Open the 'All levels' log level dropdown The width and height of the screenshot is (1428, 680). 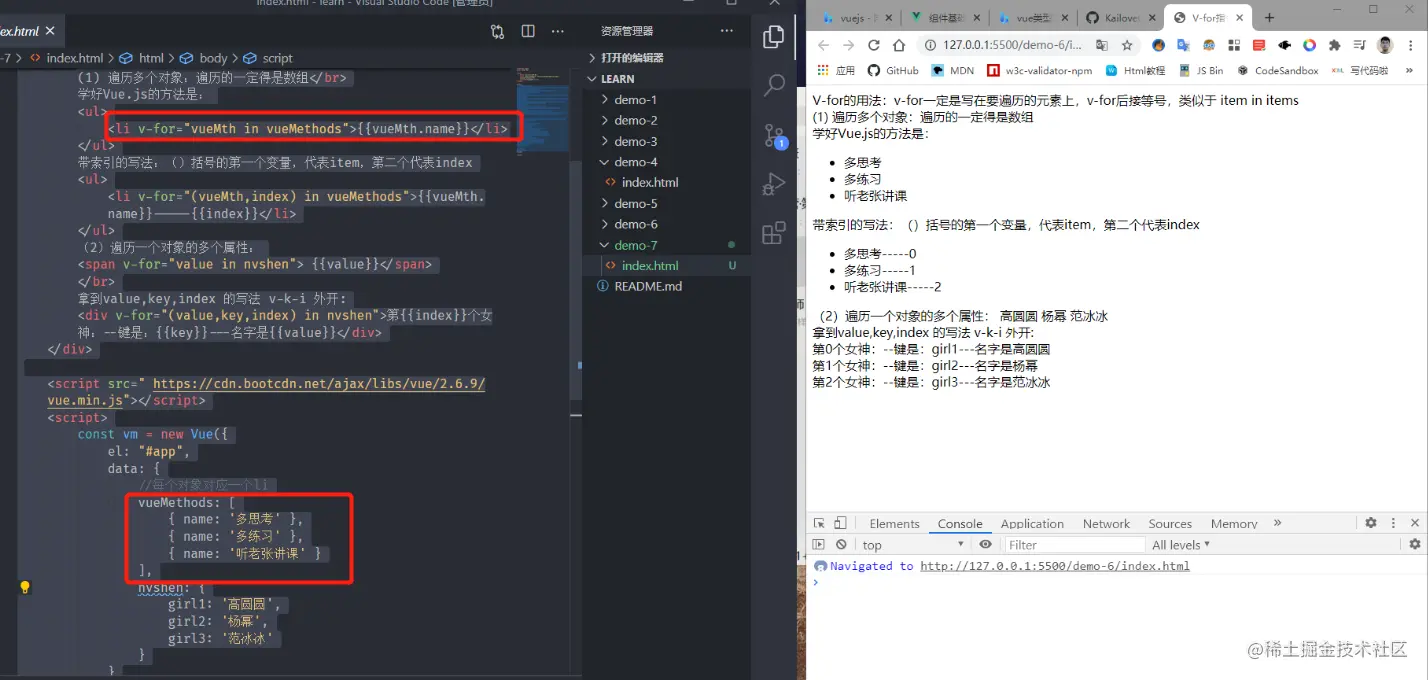tap(1181, 545)
